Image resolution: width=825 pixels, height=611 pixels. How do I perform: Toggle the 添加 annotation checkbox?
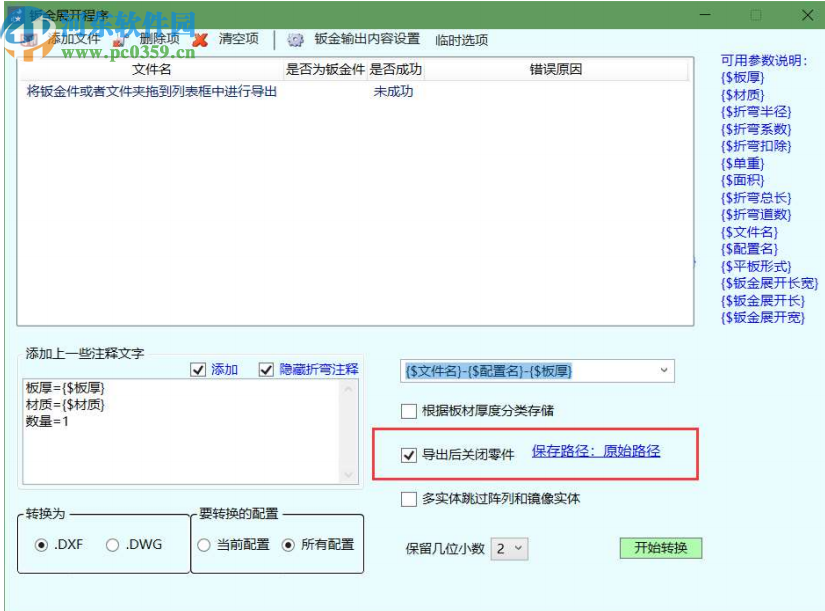(x=198, y=370)
